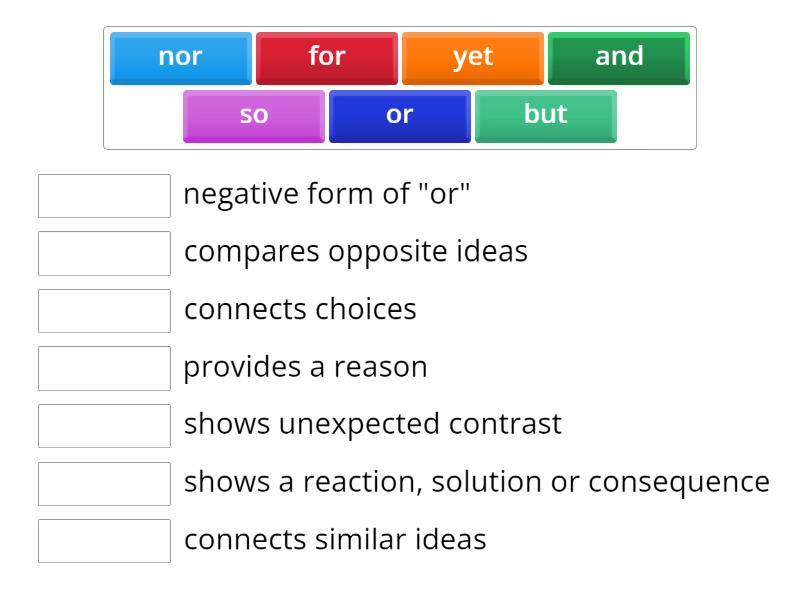Viewport: 800px width, 600px height.
Task: Select the "nor" word tile
Action: pyautogui.click(x=180, y=58)
